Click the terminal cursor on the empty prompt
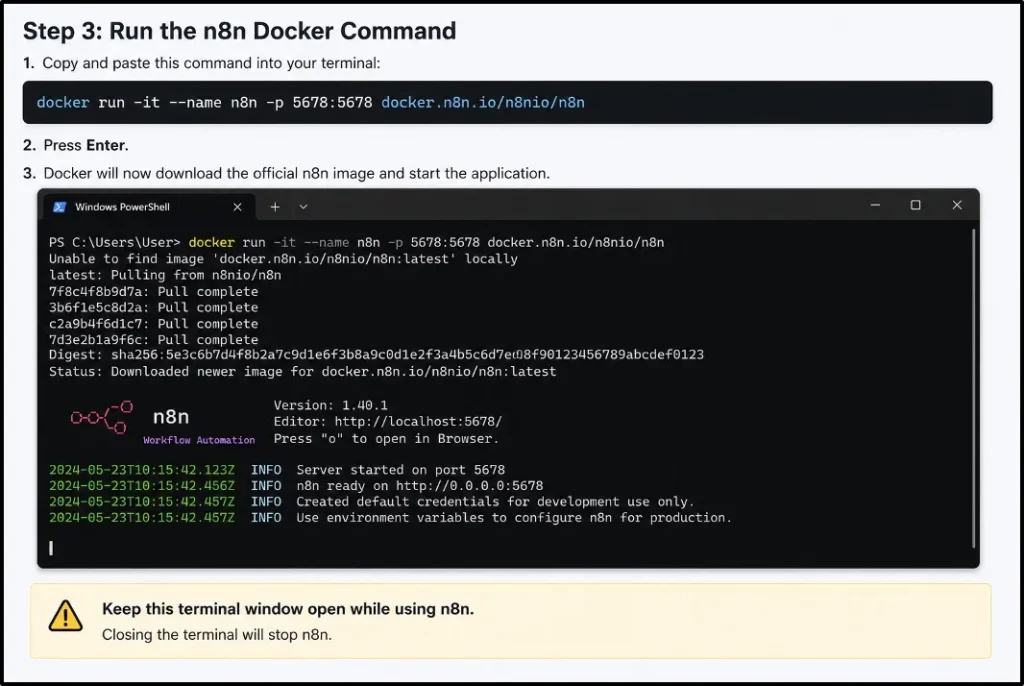 coord(51,548)
